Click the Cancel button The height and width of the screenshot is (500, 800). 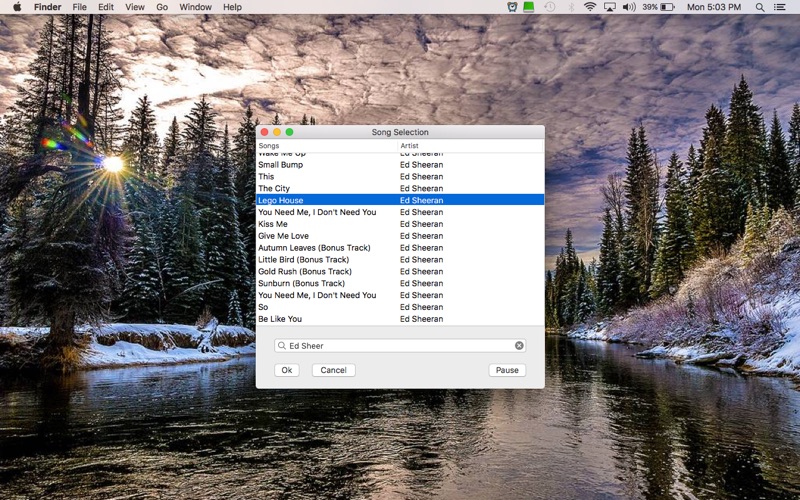(x=334, y=370)
